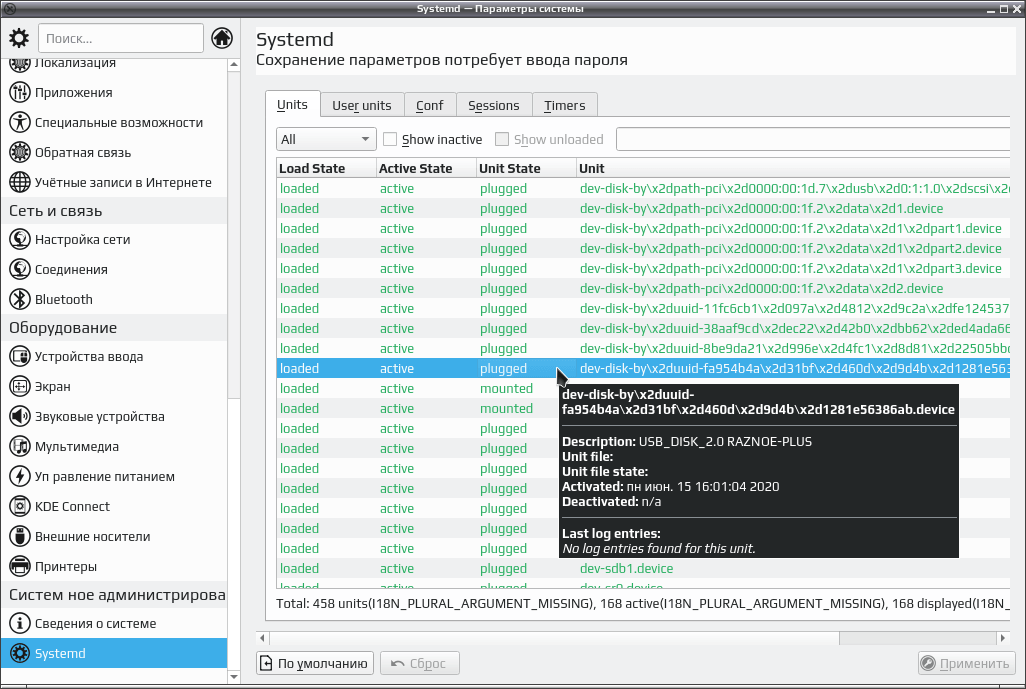Open the Bluetooth settings icon
Viewport: 1026px width, 689px height.
pyautogui.click(x=20, y=300)
